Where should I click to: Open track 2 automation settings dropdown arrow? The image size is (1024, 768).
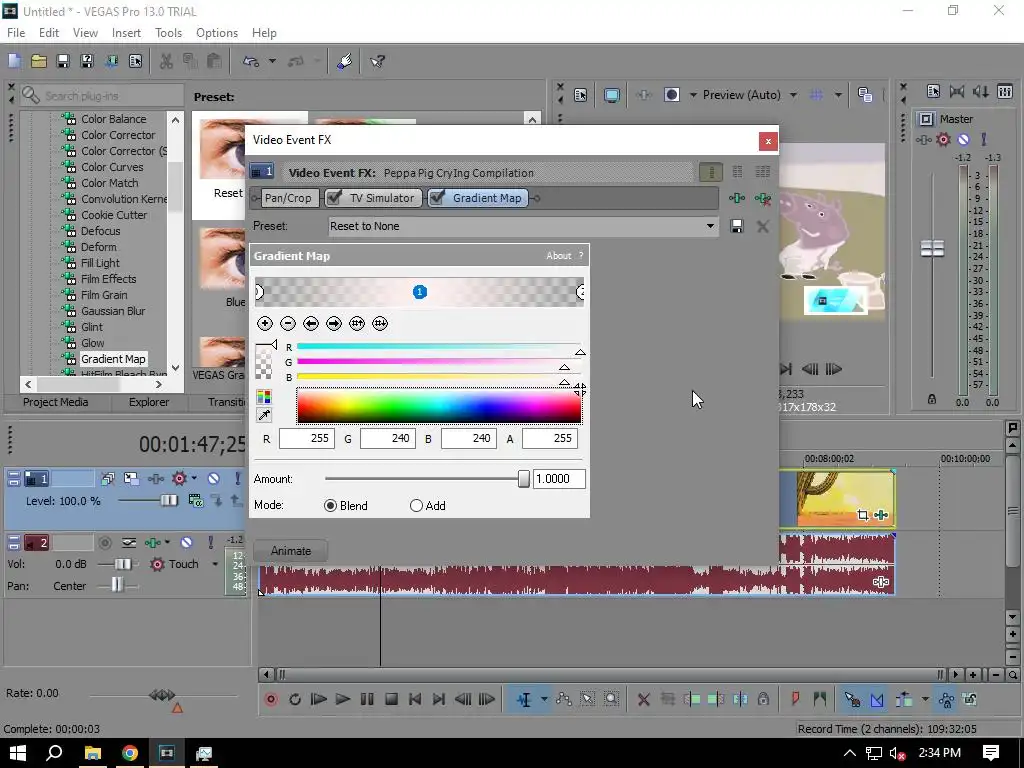167,542
